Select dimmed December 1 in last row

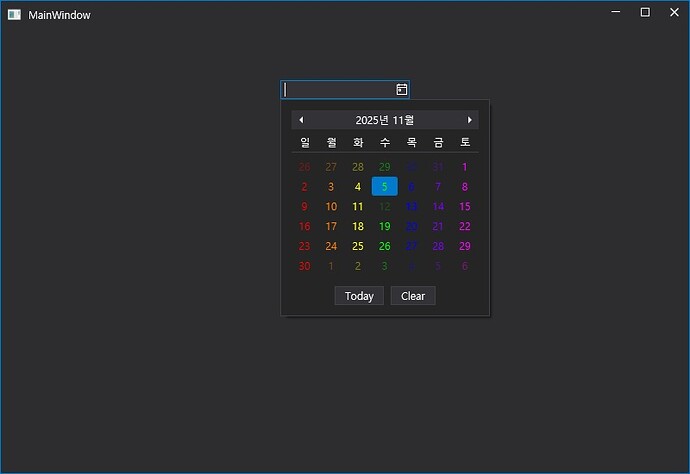[331, 266]
